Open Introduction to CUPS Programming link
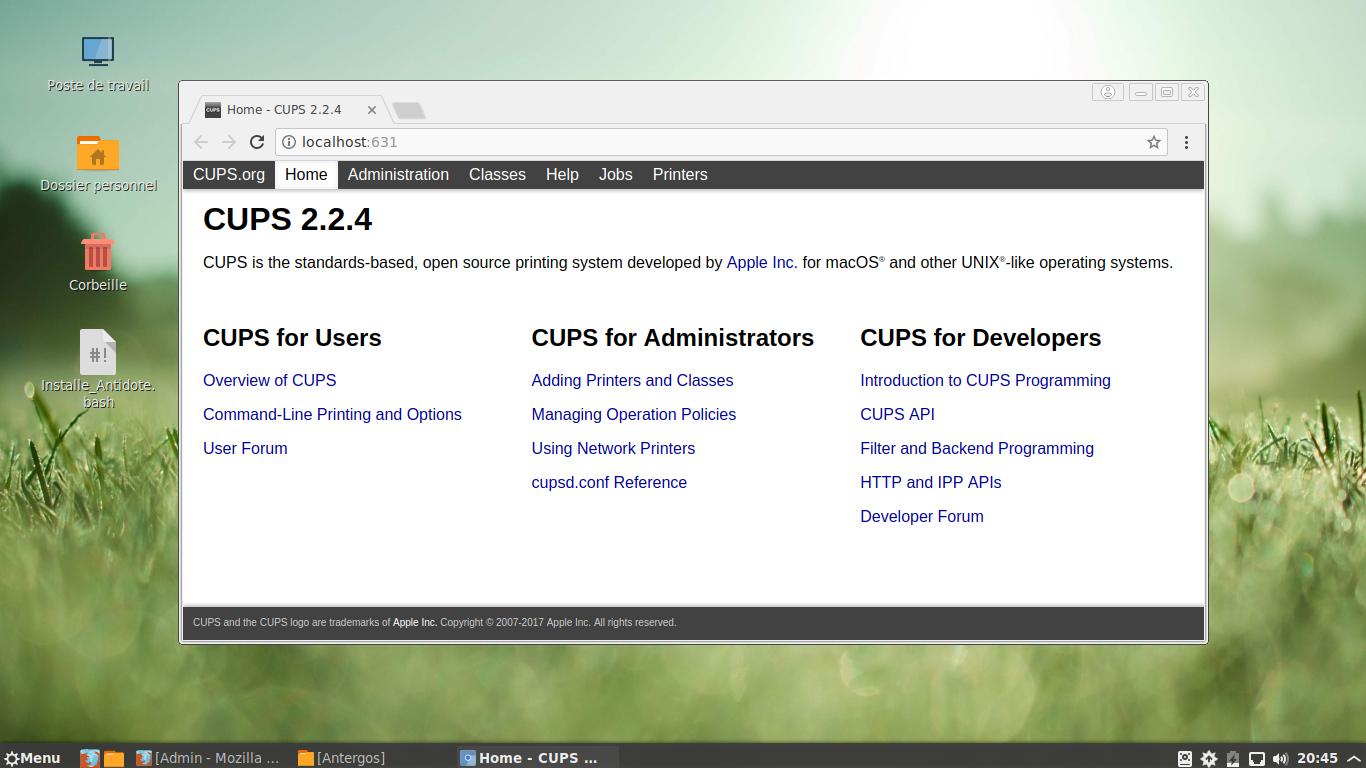The height and width of the screenshot is (768, 1366). (x=985, y=380)
